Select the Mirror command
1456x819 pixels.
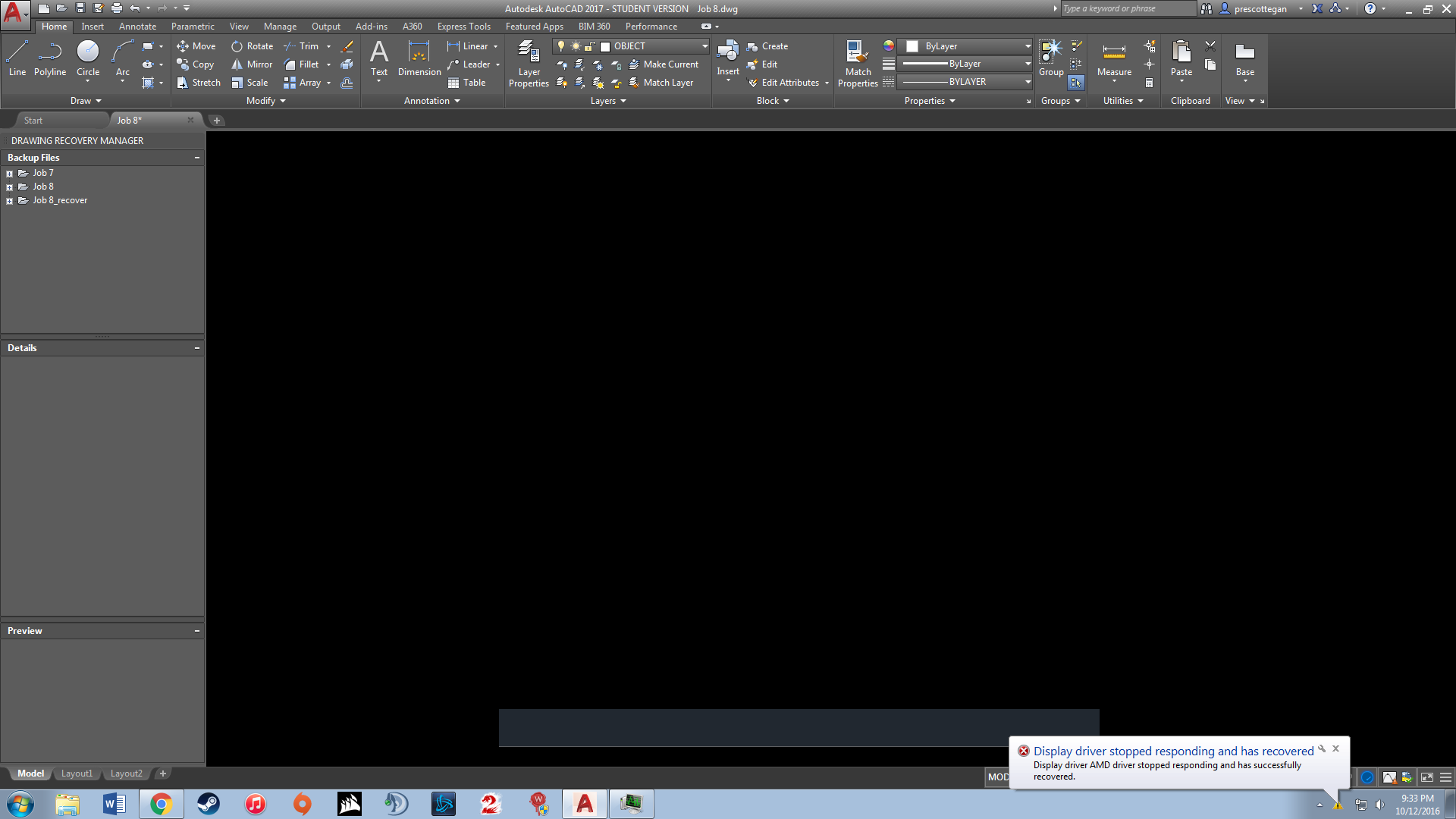252,64
